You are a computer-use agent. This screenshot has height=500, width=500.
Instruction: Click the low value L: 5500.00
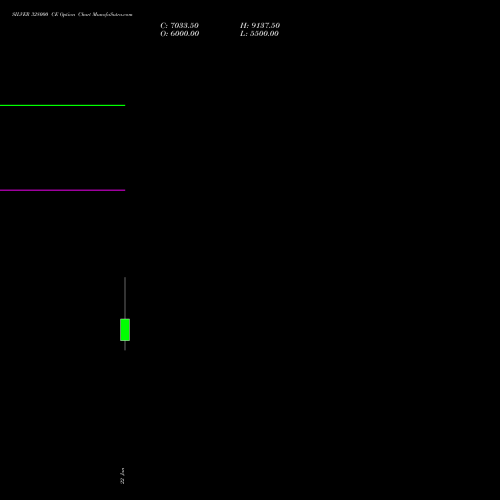pyautogui.click(x=259, y=34)
